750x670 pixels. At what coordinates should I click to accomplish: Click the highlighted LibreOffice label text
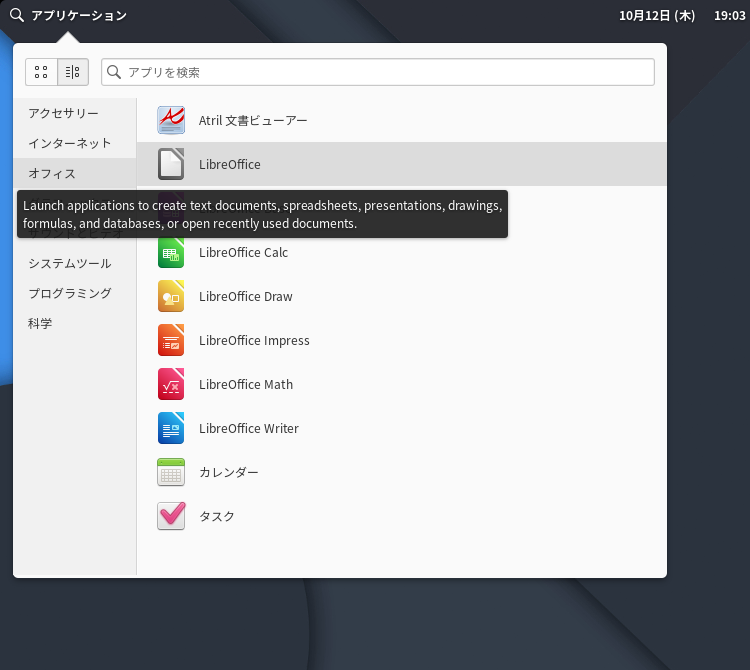point(230,165)
